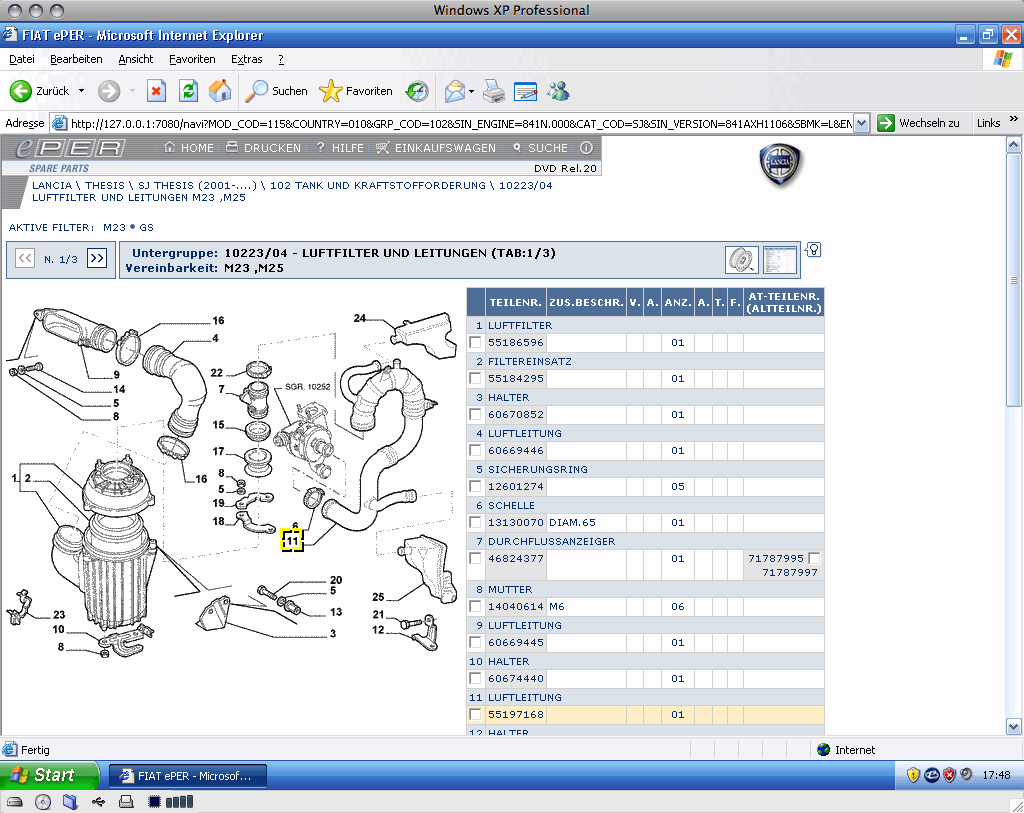Open the Ansicht menu
This screenshot has width=1024, height=813.
136,59
